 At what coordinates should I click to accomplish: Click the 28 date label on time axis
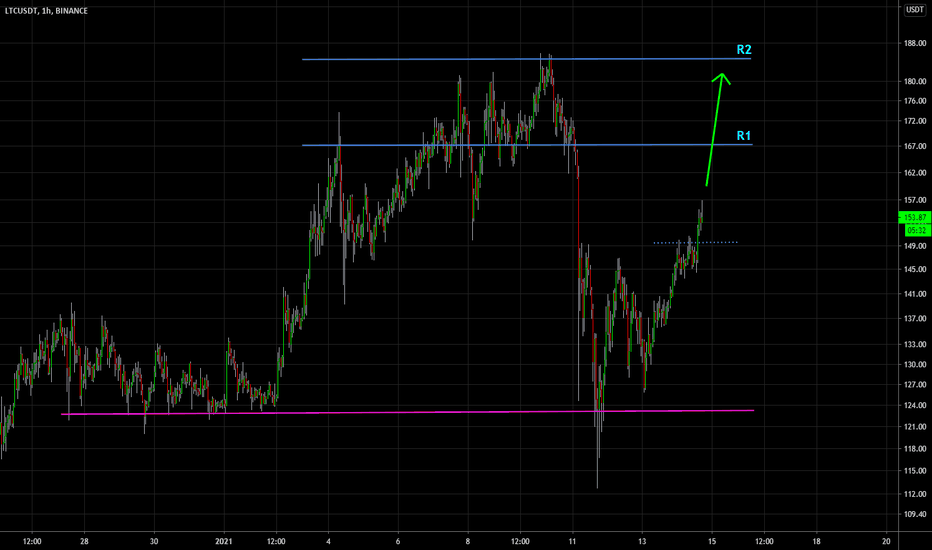84,541
